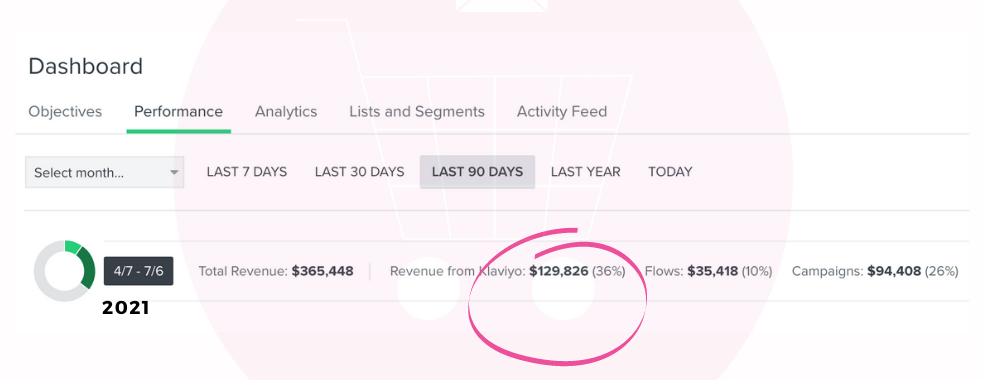Open the Activity Feed tab
Viewport: 983px width, 380px height.
(562, 112)
